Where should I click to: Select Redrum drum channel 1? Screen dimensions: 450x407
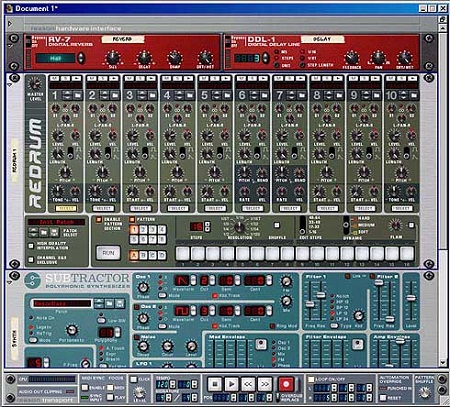(x=66, y=209)
